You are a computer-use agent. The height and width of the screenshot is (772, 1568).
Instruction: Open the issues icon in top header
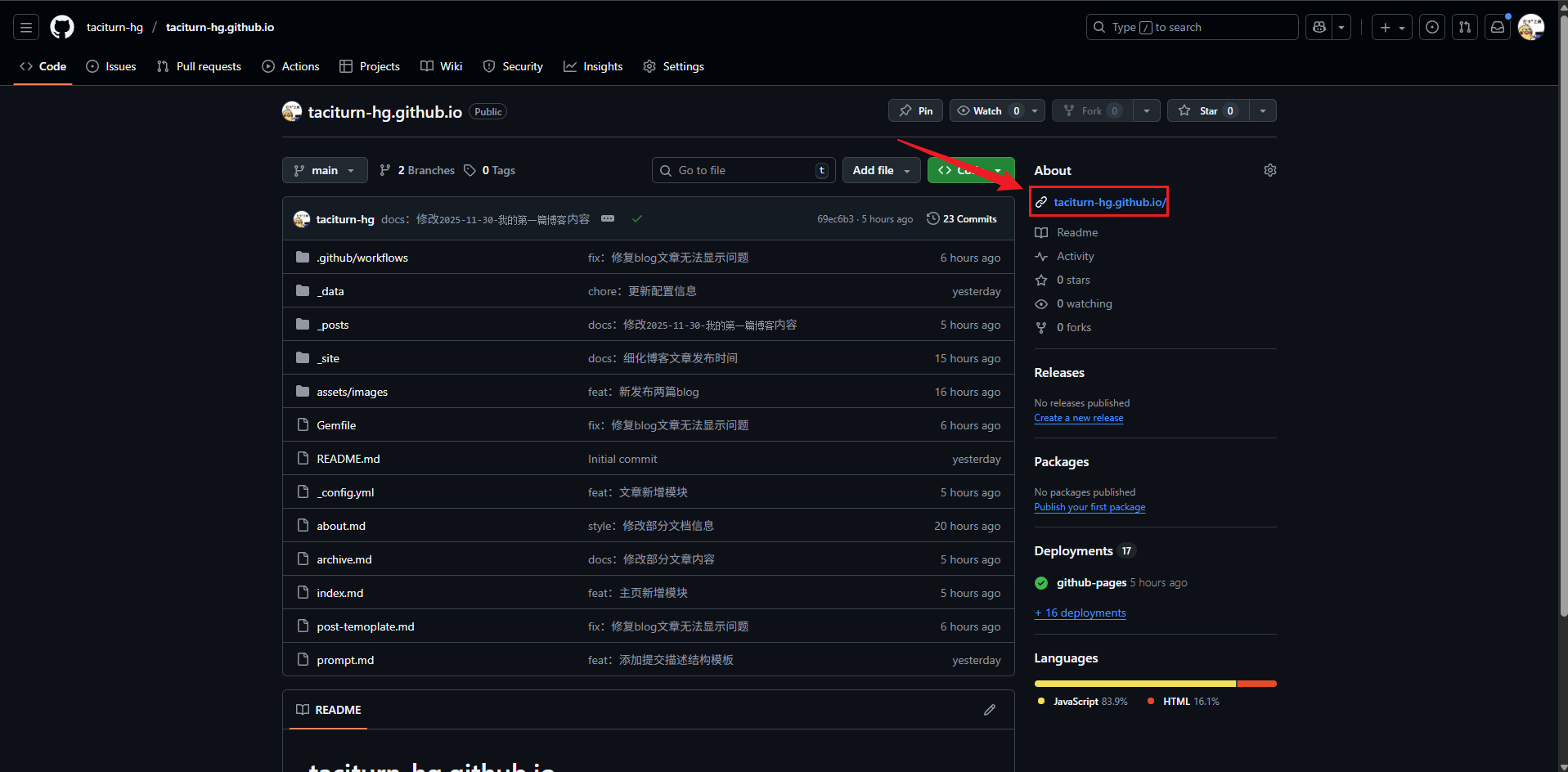click(x=1431, y=27)
